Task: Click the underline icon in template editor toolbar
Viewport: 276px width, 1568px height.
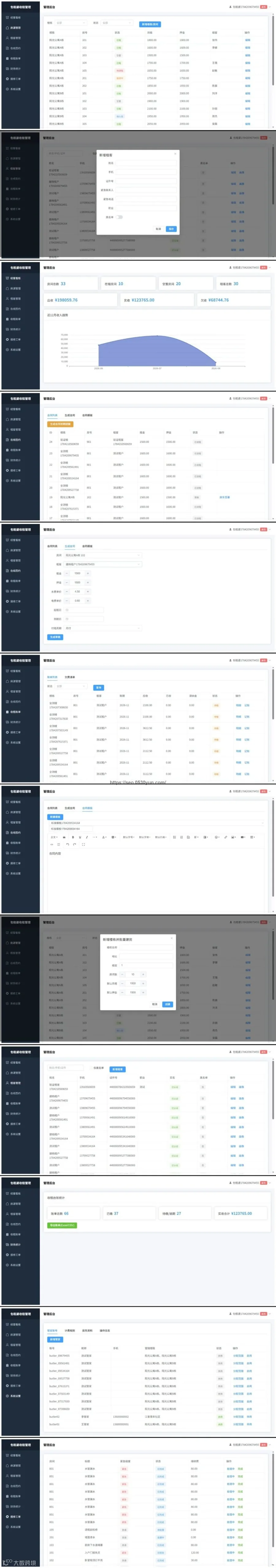Action: point(80,837)
